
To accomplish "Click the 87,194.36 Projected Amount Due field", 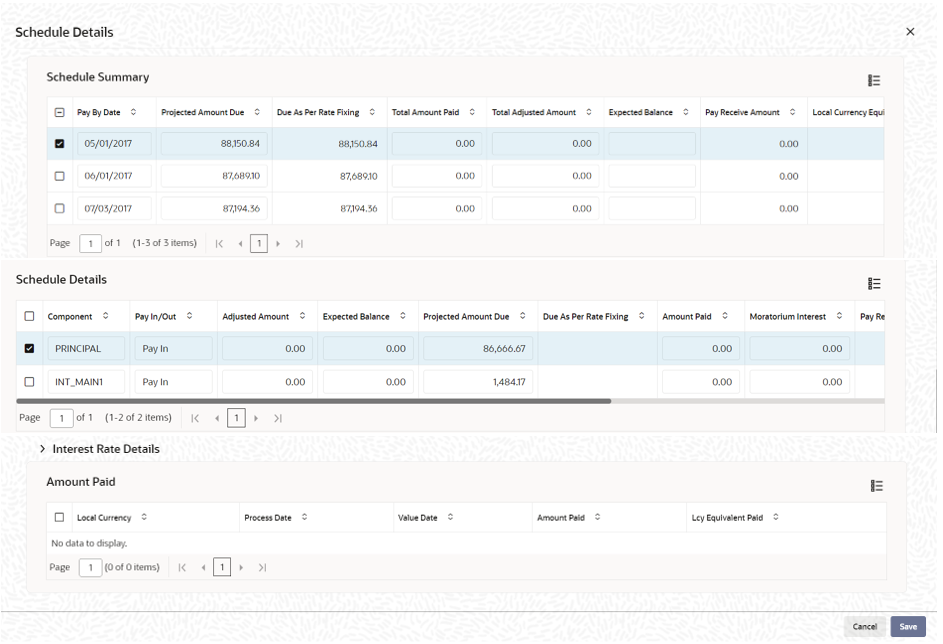I will [x=214, y=208].
